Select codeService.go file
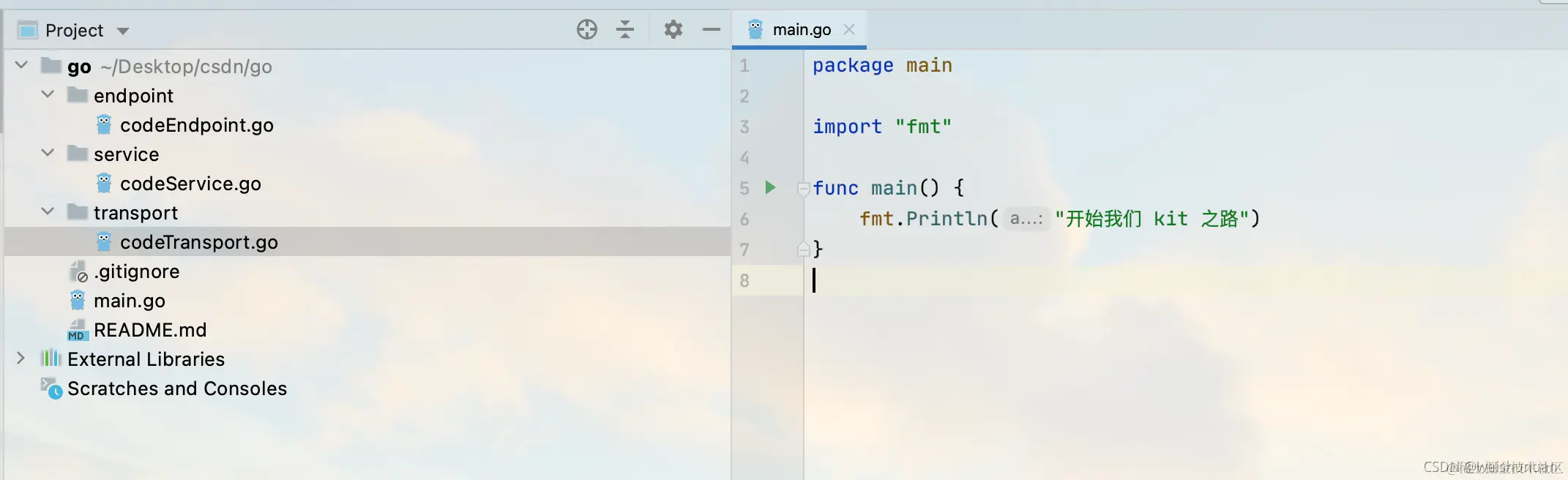This screenshot has height=480, width=1568. click(x=190, y=184)
